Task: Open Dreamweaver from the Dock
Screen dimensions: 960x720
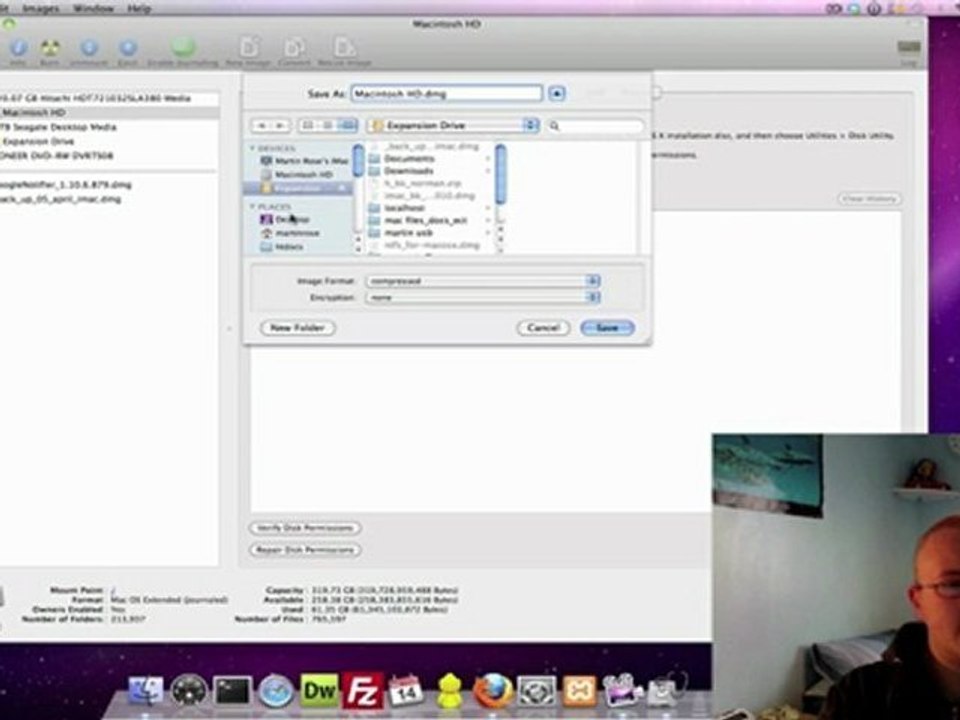Action: point(319,690)
